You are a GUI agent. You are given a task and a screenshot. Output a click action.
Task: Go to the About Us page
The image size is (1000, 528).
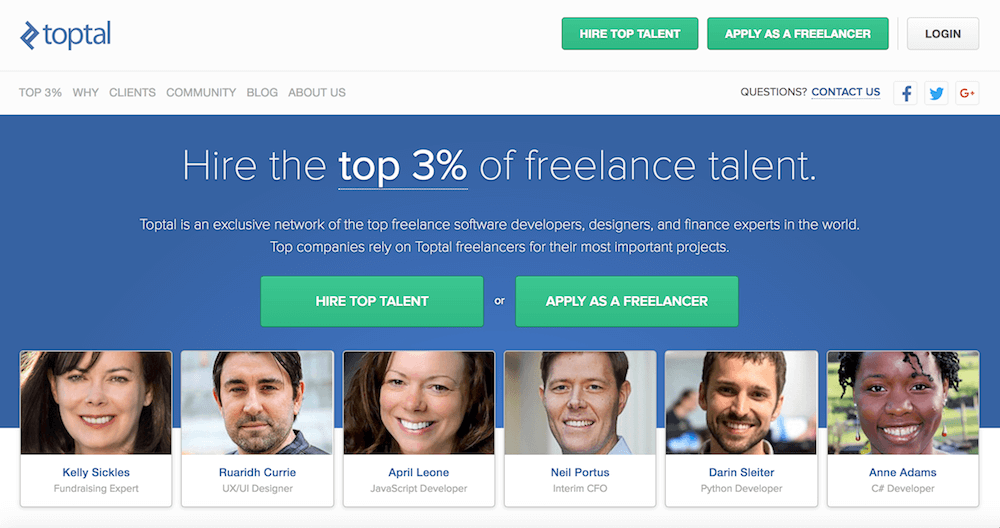tap(317, 92)
